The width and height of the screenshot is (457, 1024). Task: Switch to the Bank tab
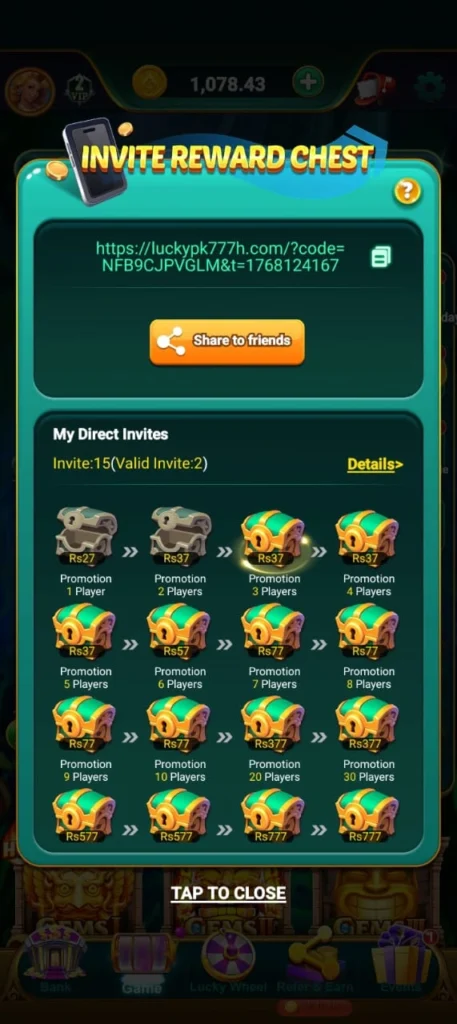55,962
